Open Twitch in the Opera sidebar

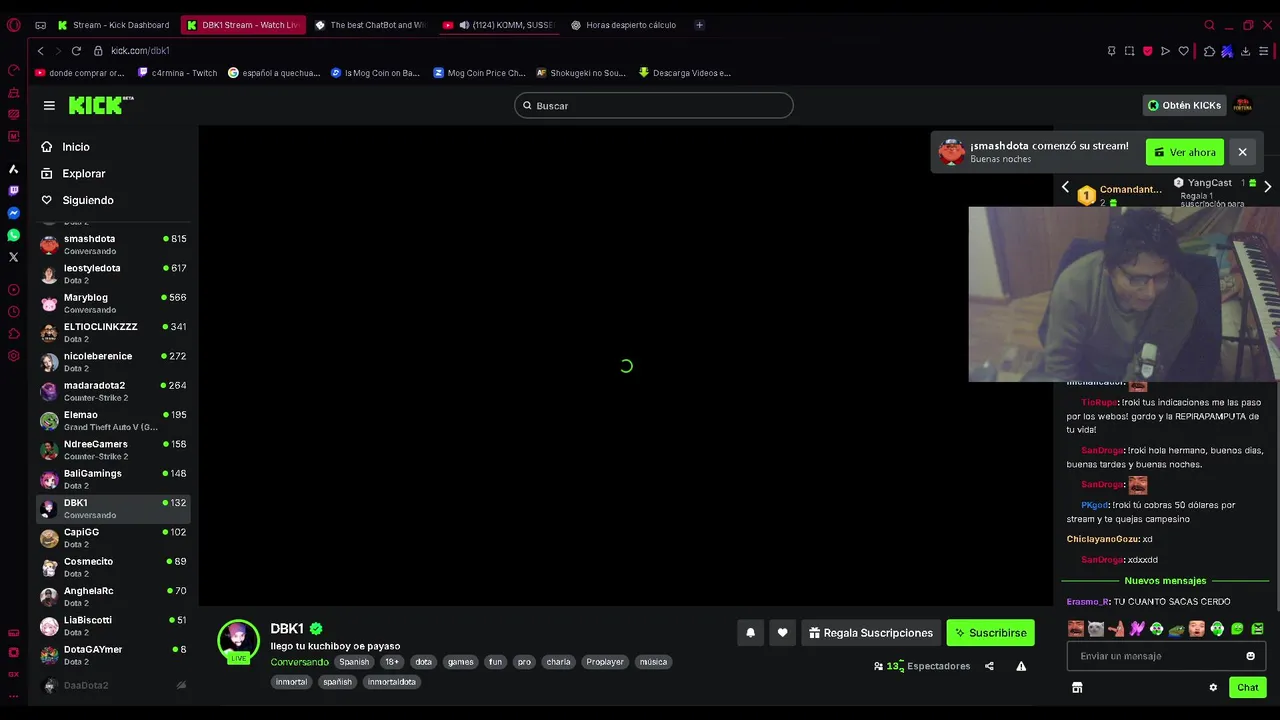(x=13, y=191)
